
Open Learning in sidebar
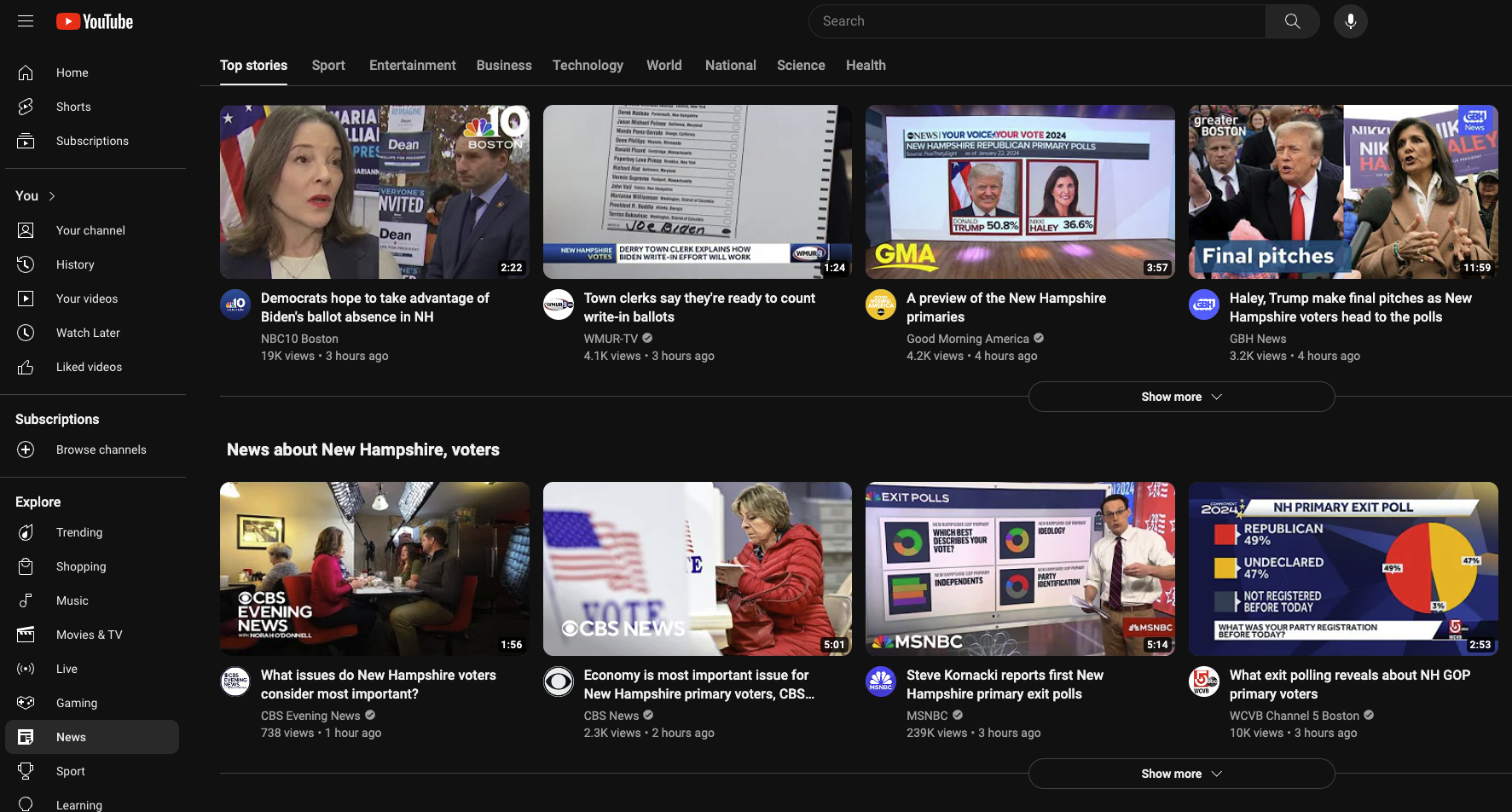(92, 804)
